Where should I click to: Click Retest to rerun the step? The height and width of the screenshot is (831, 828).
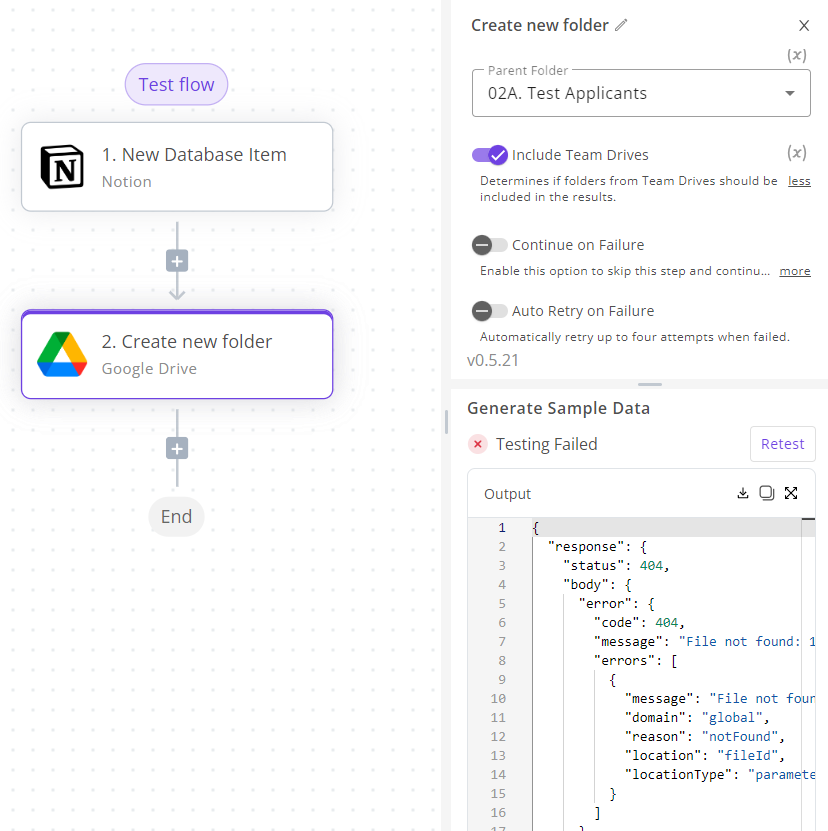point(782,444)
